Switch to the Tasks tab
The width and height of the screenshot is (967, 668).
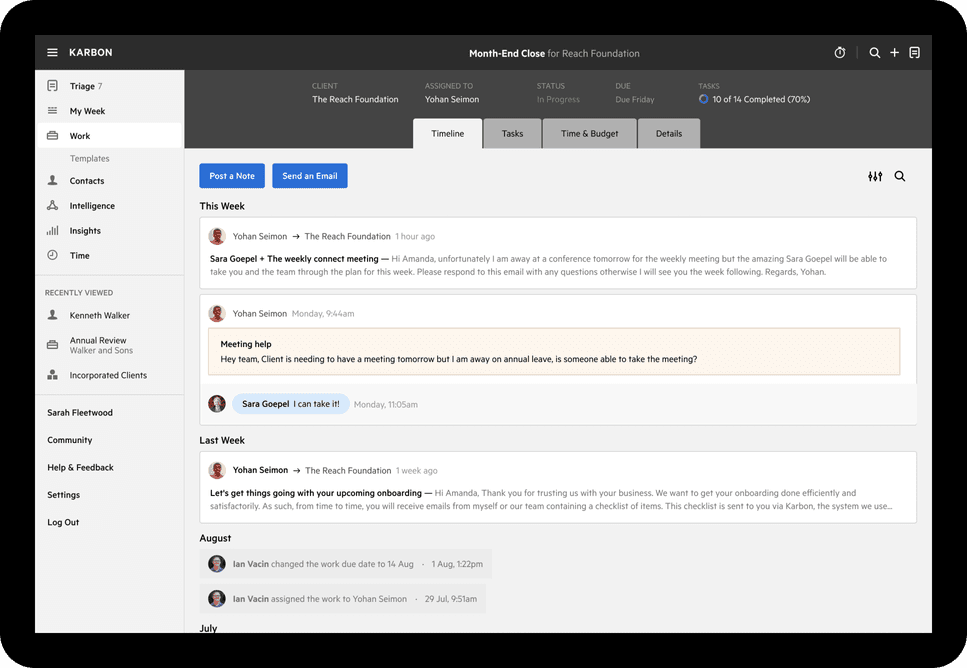512,133
